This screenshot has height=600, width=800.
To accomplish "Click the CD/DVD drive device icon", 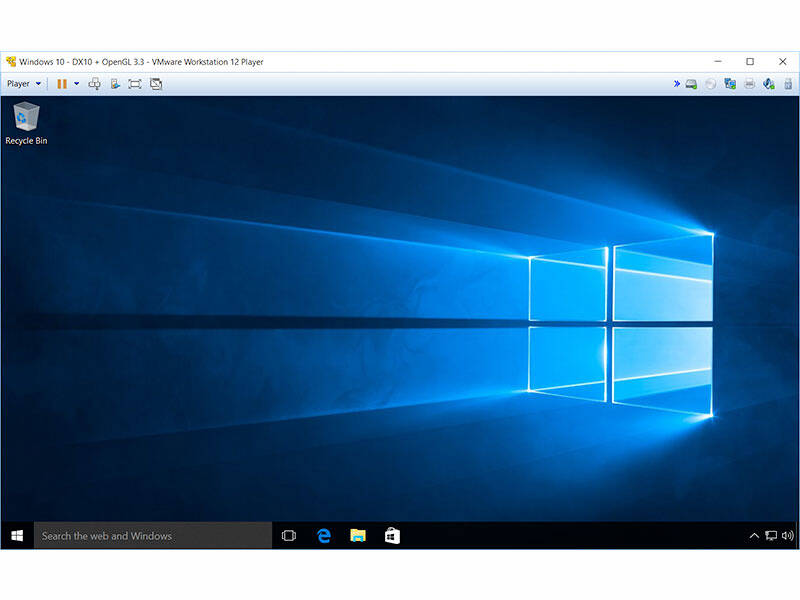I will click(710, 84).
